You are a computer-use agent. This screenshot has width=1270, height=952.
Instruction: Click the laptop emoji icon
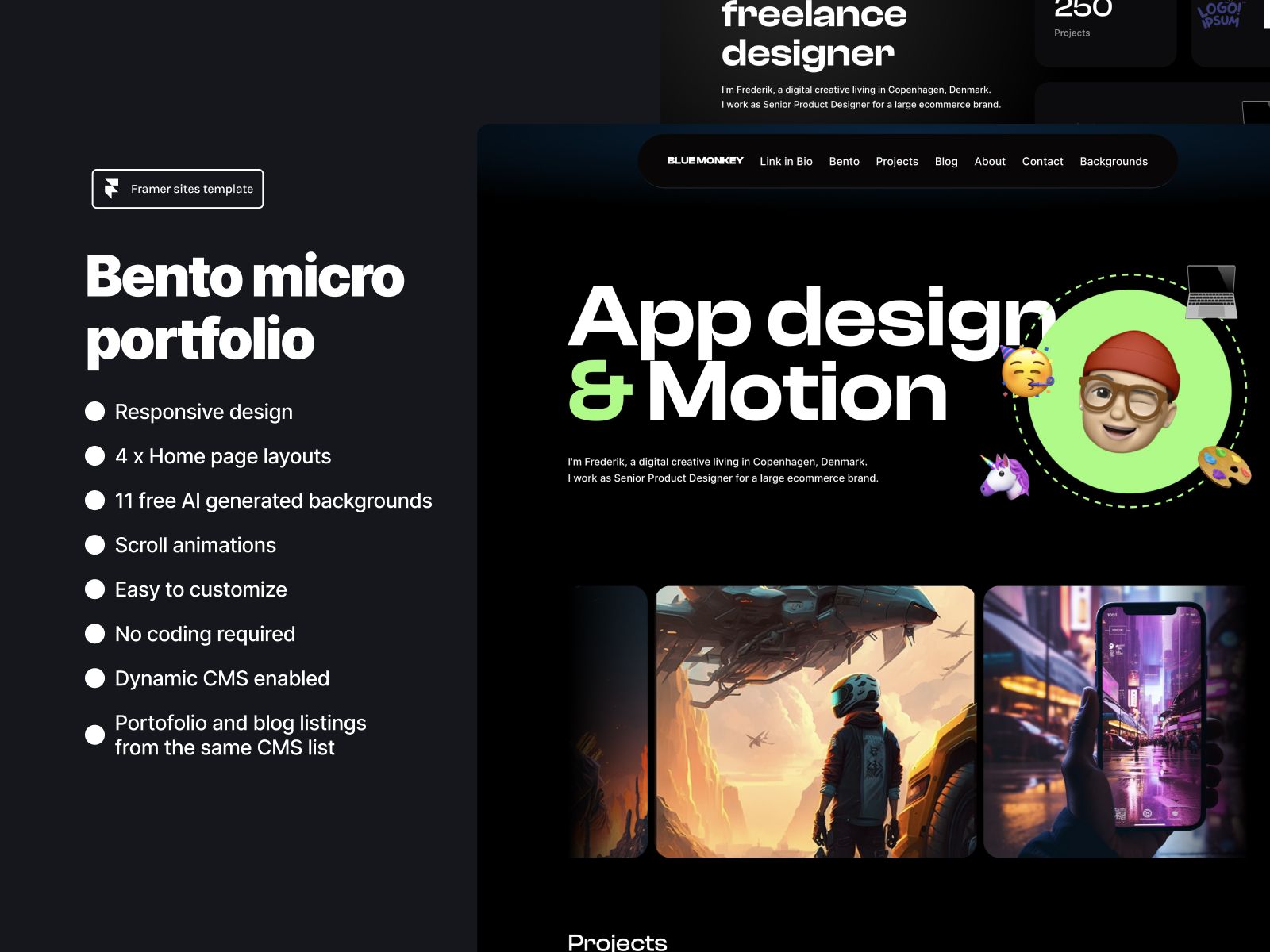[x=1211, y=292]
